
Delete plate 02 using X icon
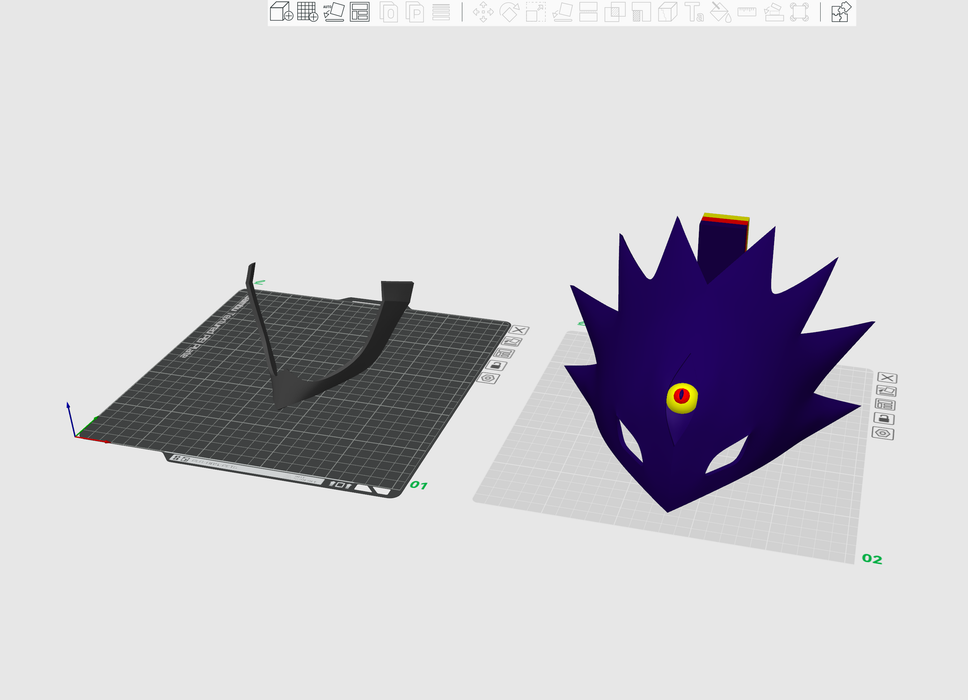click(886, 378)
